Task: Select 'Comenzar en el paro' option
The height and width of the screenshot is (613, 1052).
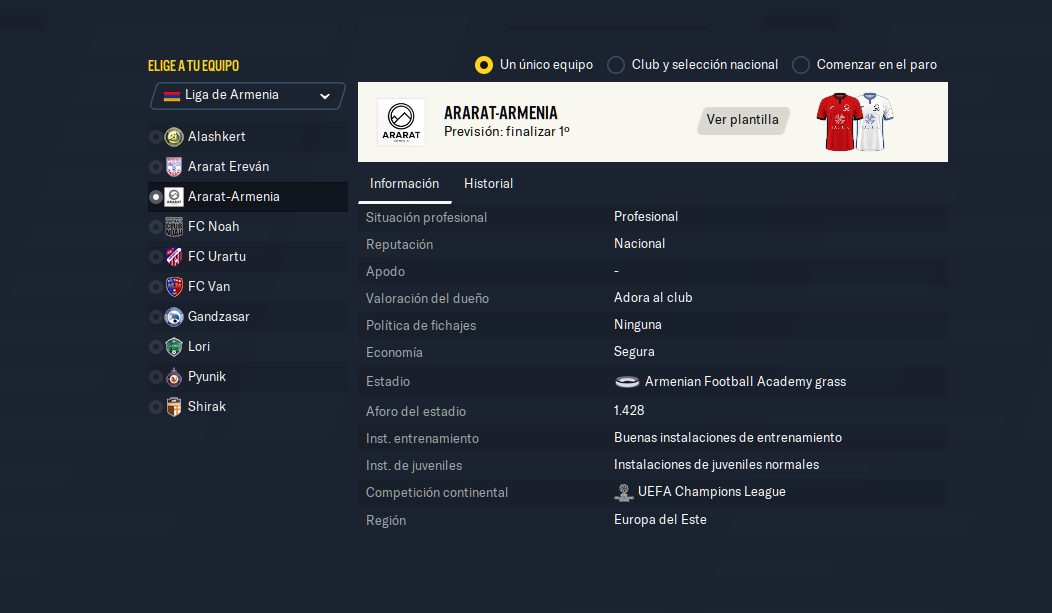Action: (801, 65)
